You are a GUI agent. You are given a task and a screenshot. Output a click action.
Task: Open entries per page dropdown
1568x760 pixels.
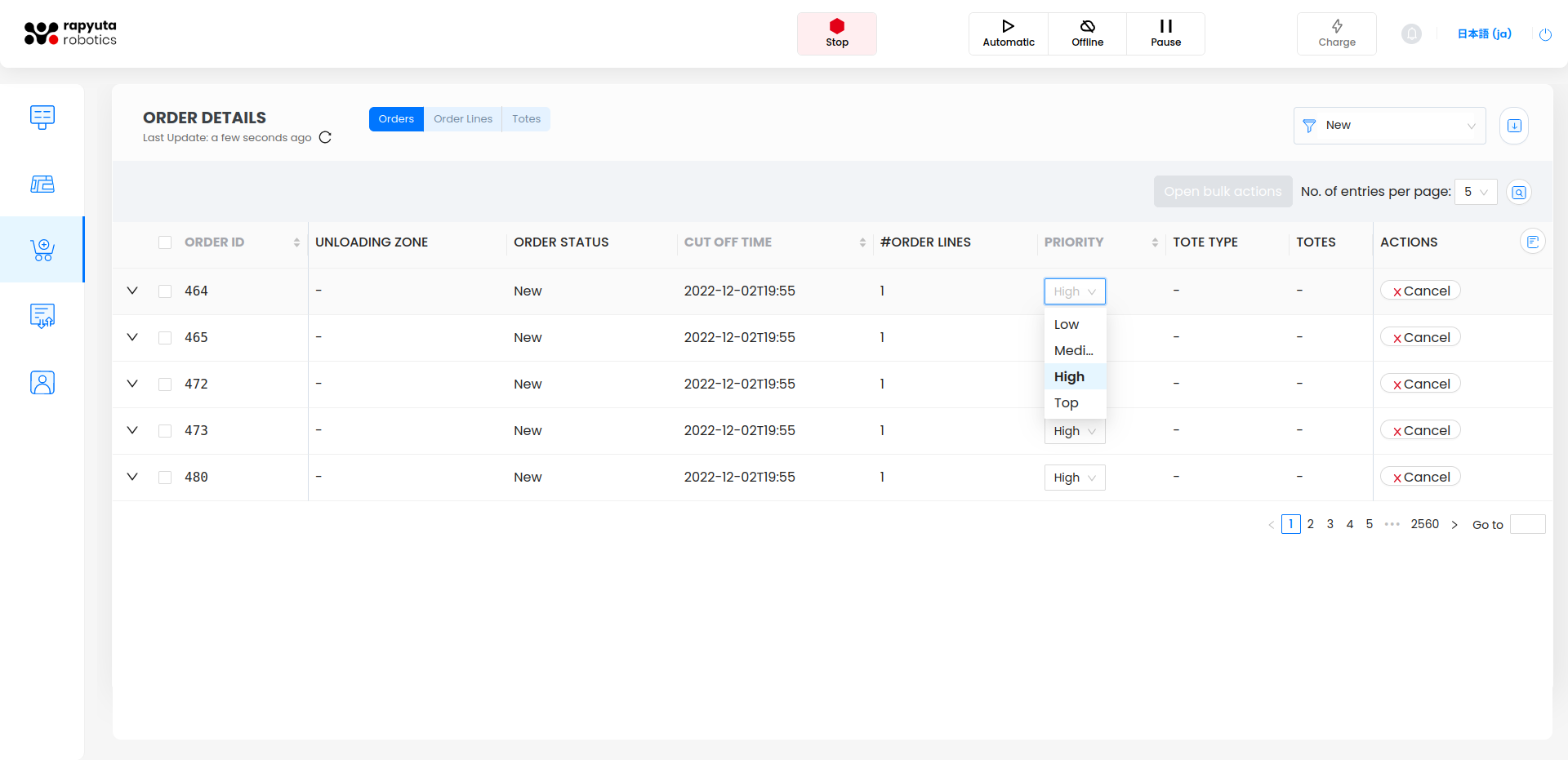point(1476,192)
